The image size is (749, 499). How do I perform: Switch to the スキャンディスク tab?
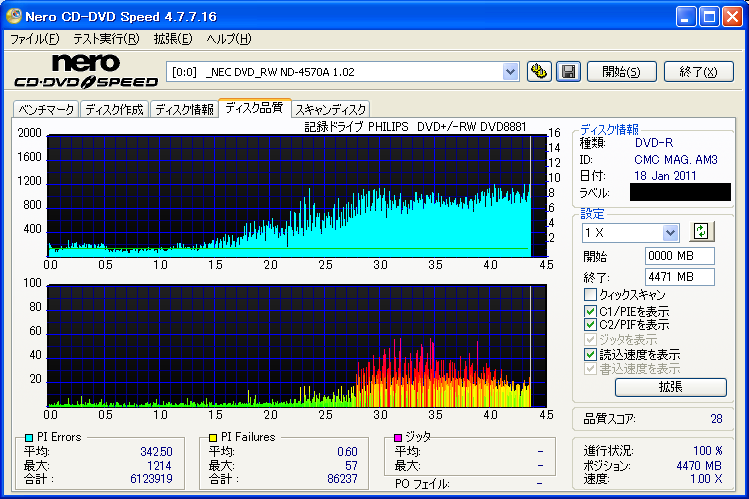(x=331, y=109)
